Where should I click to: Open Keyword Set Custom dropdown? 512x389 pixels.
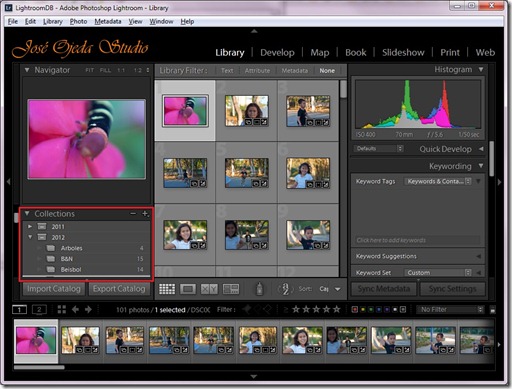(x=438, y=273)
